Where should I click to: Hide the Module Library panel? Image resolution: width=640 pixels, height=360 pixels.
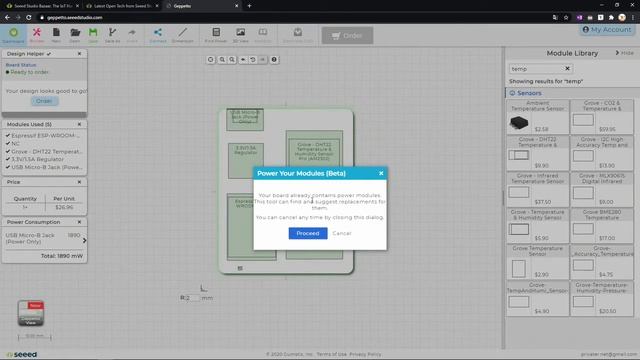pyautogui.click(x=625, y=53)
